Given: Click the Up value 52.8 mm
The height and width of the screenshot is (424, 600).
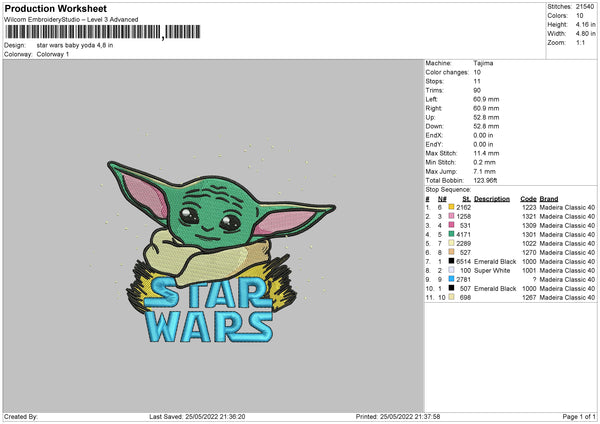Looking at the screenshot, I should point(486,117).
